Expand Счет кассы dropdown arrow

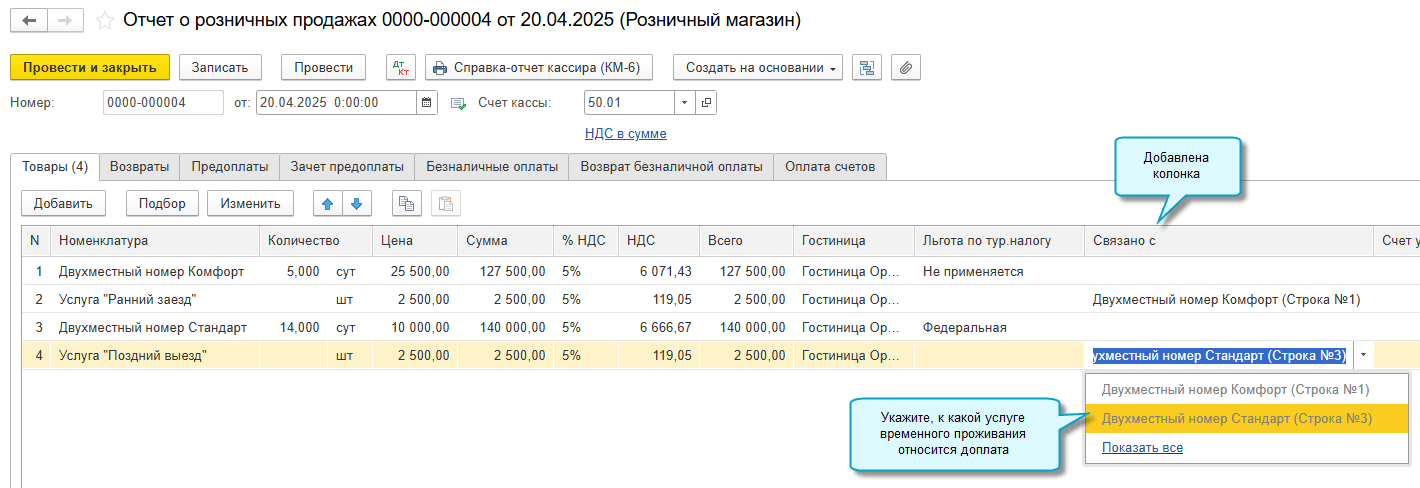pyautogui.click(x=685, y=103)
